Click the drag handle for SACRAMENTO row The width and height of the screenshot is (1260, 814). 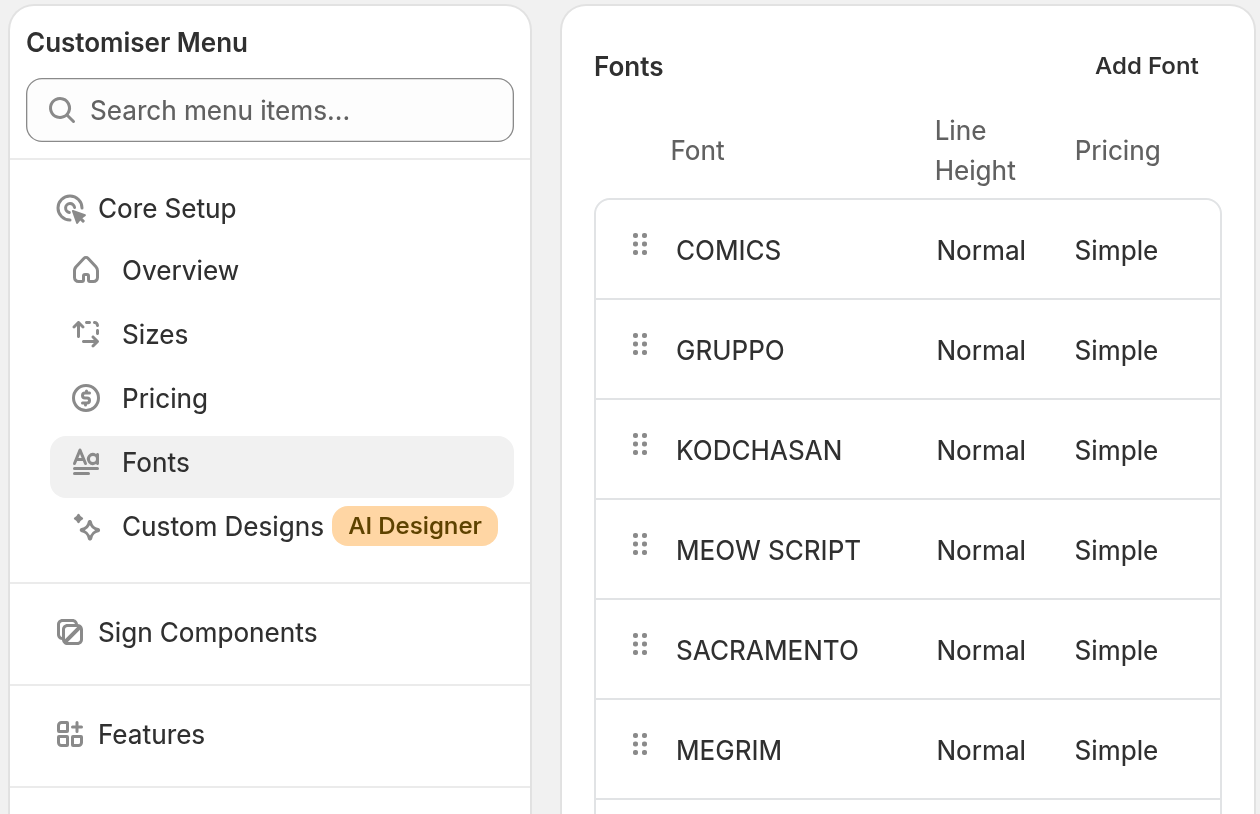pos(640,644)
